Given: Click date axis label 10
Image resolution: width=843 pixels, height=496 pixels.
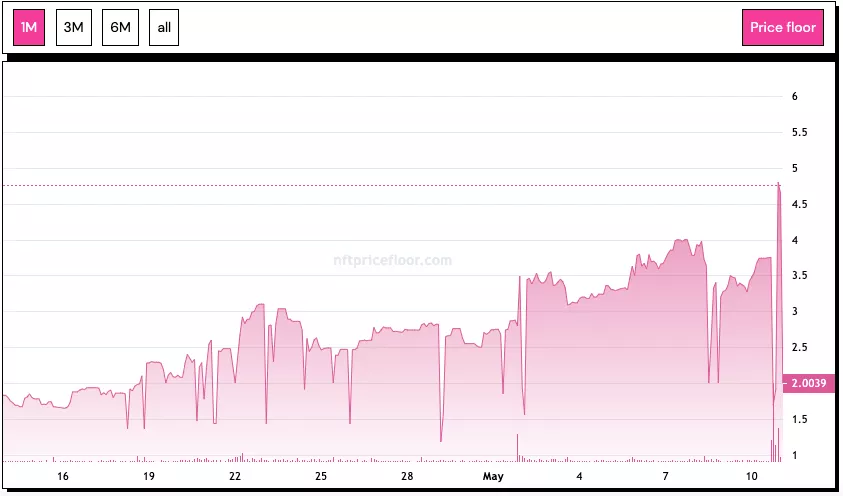Looking at the screenshot, I should [751, 476].
